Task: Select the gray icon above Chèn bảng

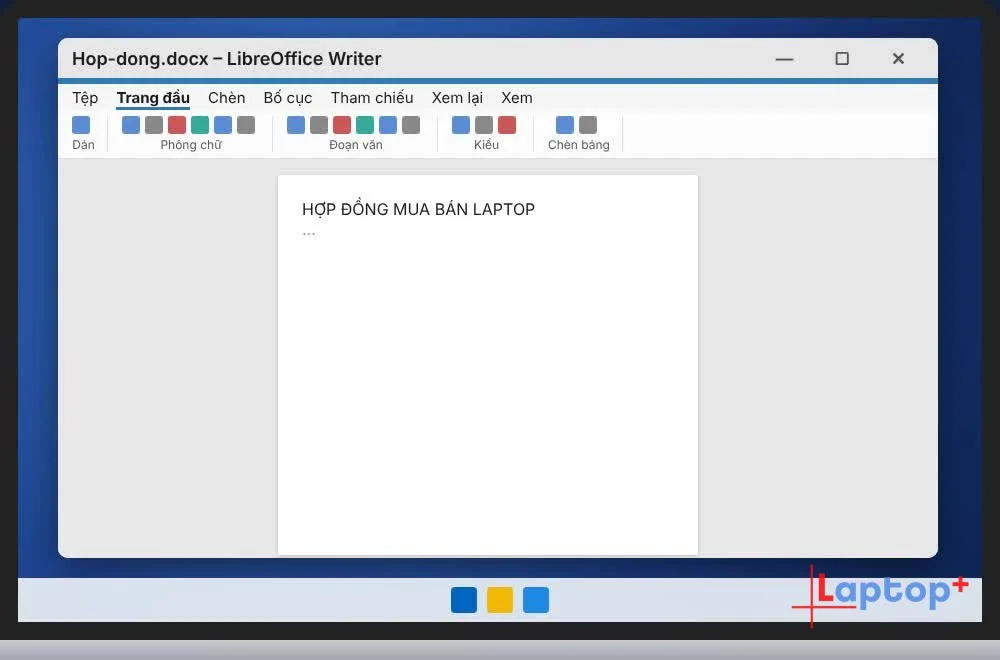Action: [587, 125]
